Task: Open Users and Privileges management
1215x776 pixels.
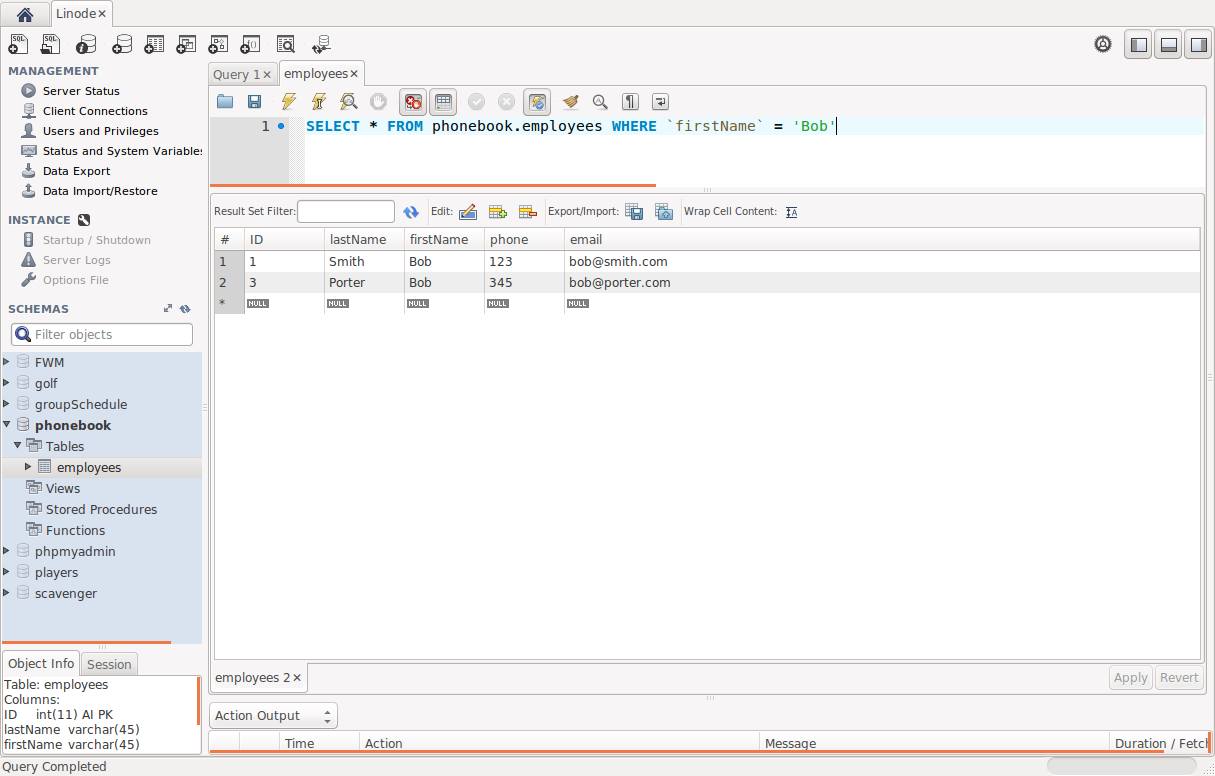Action: pos(100,131)
